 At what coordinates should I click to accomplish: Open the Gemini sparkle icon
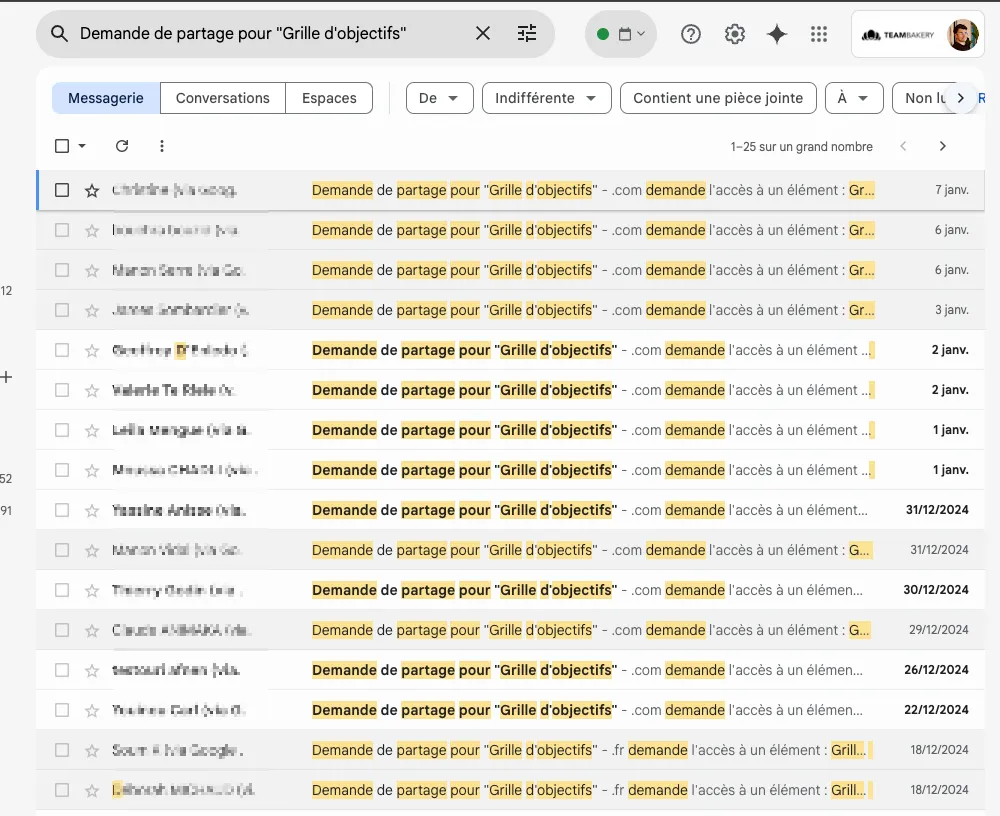click(777, 34)
